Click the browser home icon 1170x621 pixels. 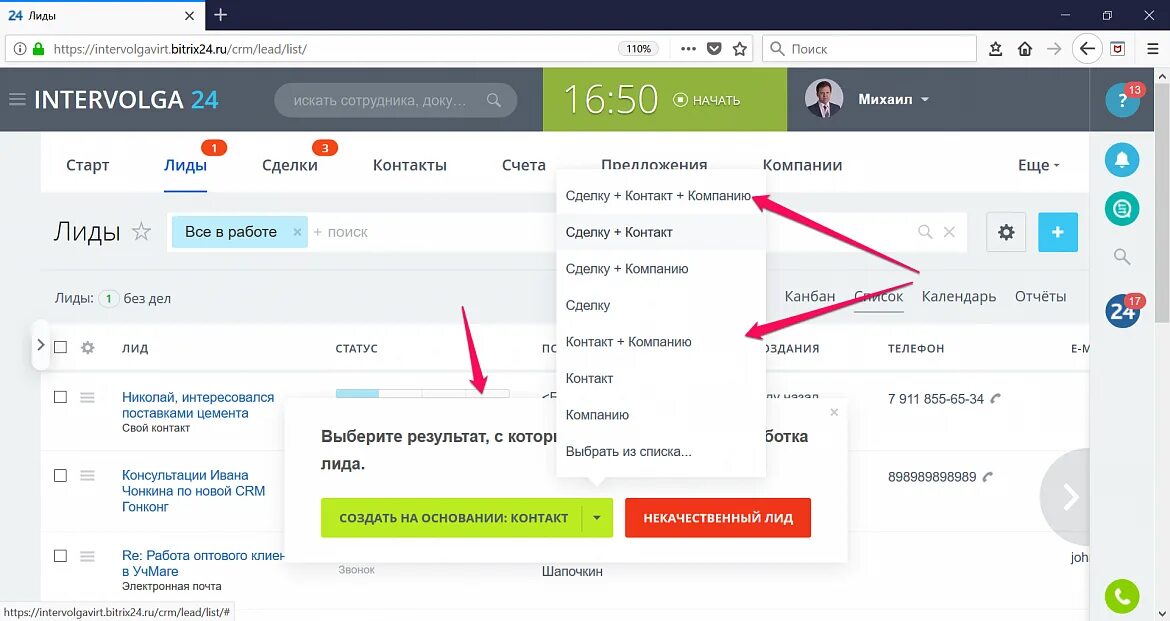pyautogui.click(x=1024, y=49)
